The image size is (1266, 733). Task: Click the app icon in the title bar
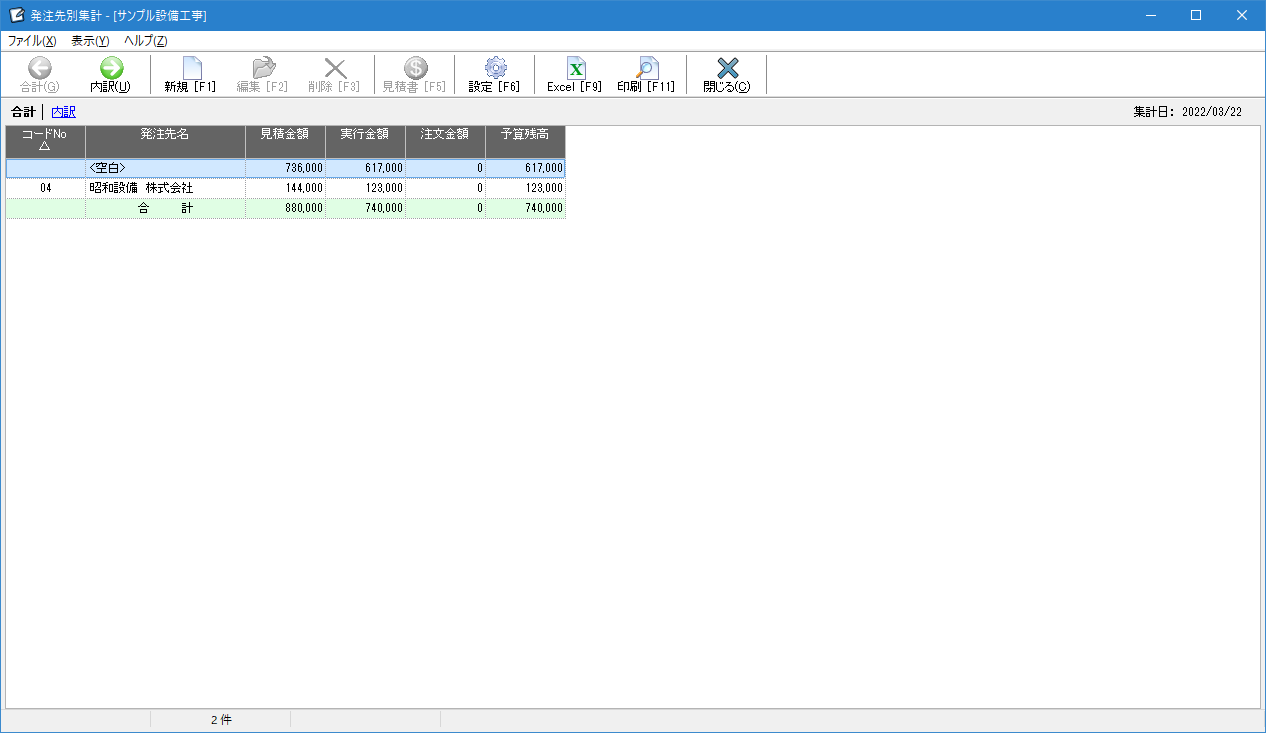pos(16,15)
